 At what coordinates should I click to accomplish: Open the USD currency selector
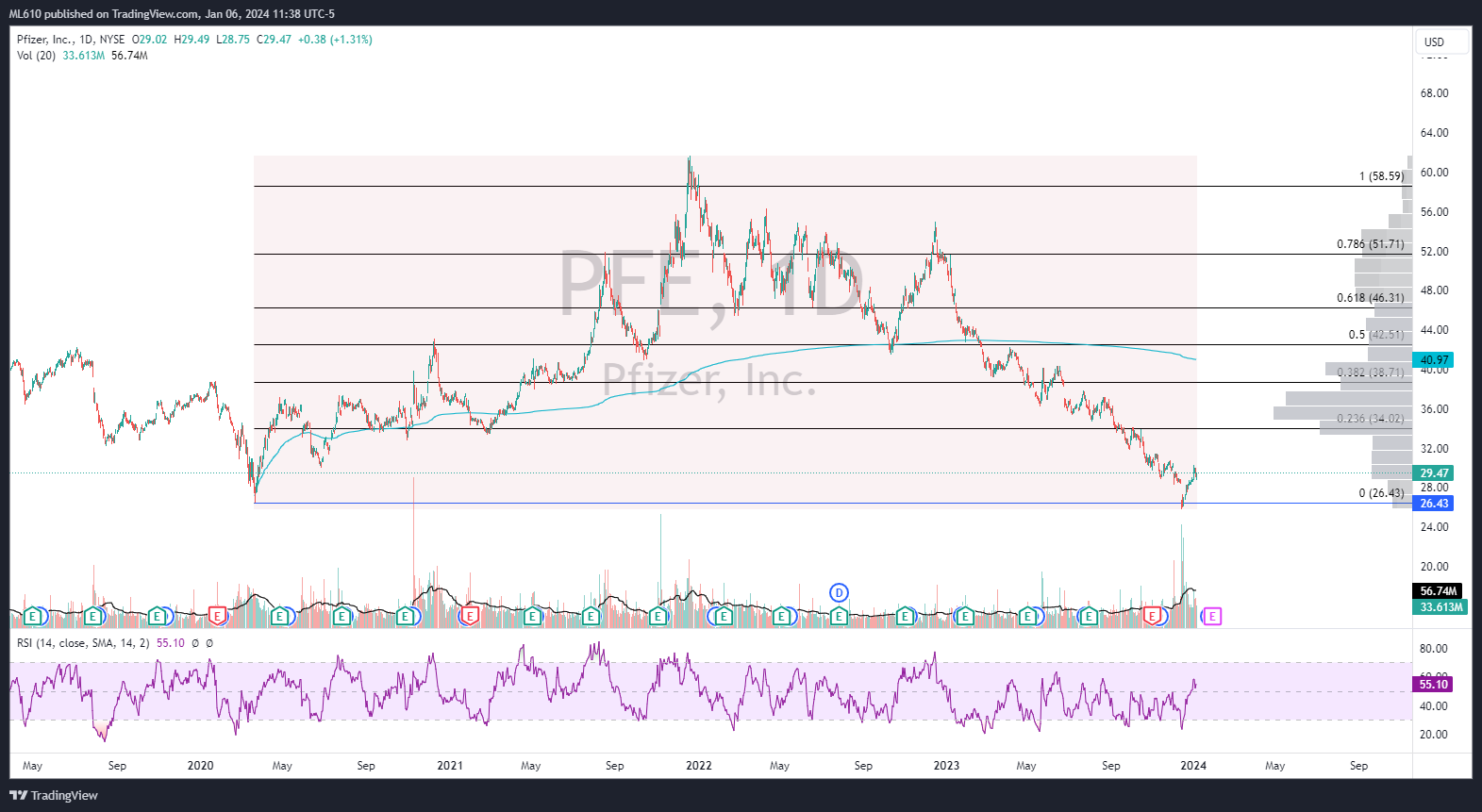pos(1441,41)
